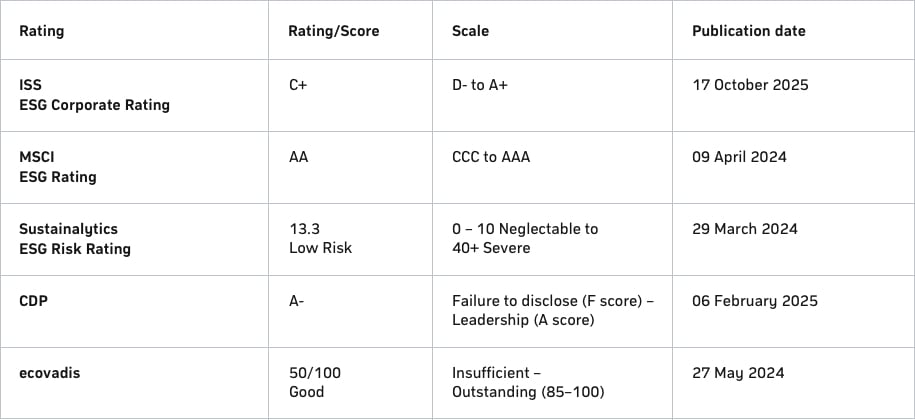Click the CDP rating name cell

34,301
